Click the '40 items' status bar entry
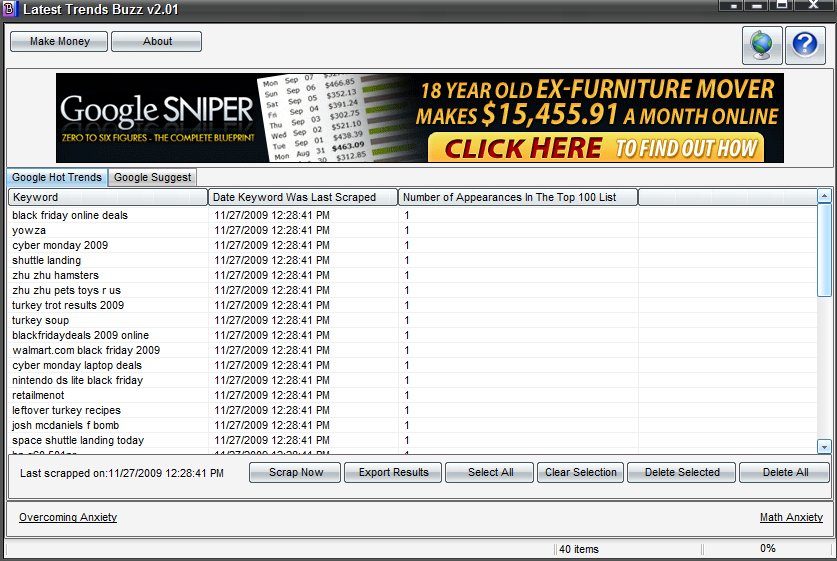Screen dimensions: 837x561 [579, 549]
